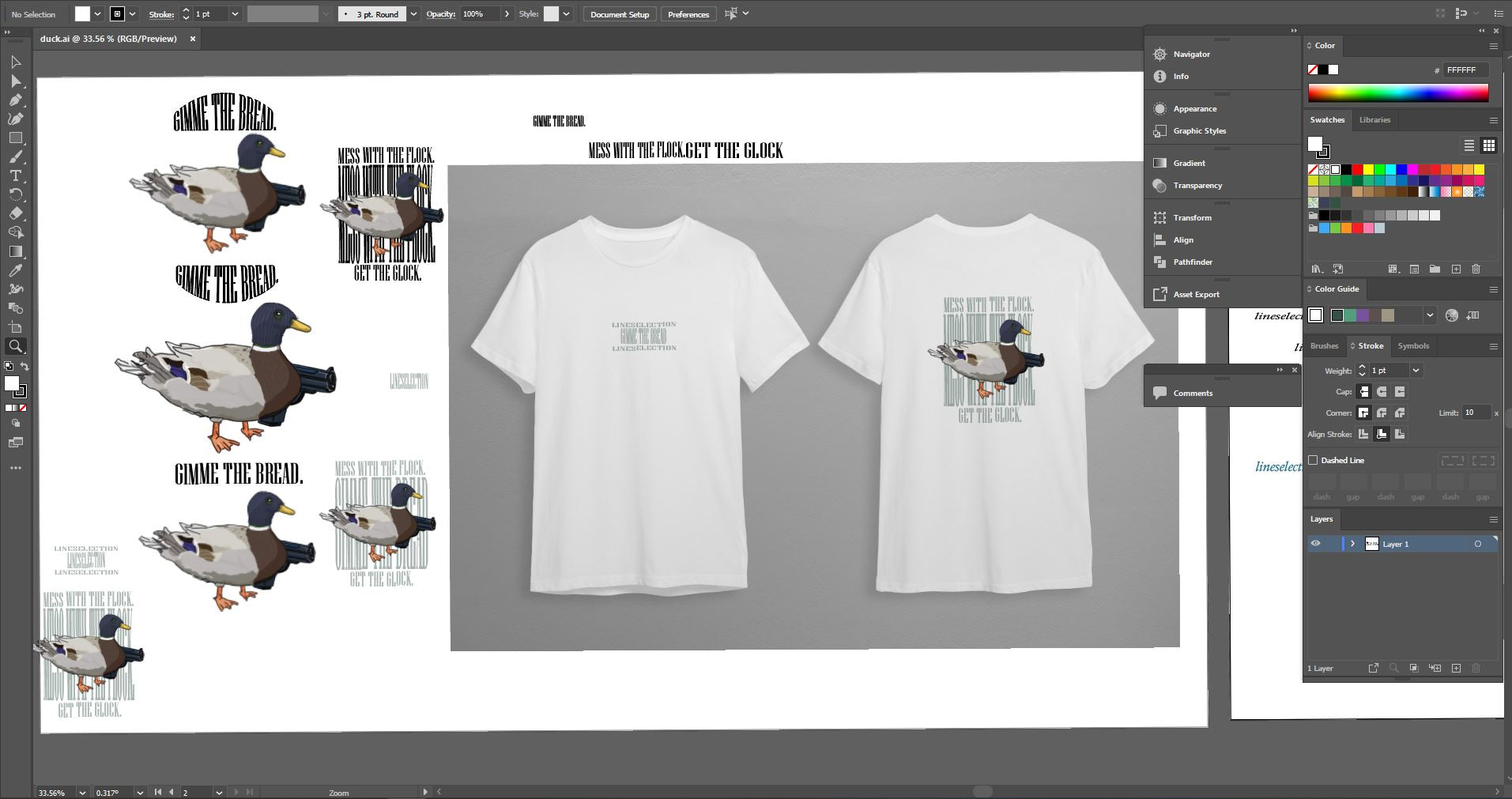1512x799 pixels.
Task: Select the Zoom tool
Action: pos(15,346)
